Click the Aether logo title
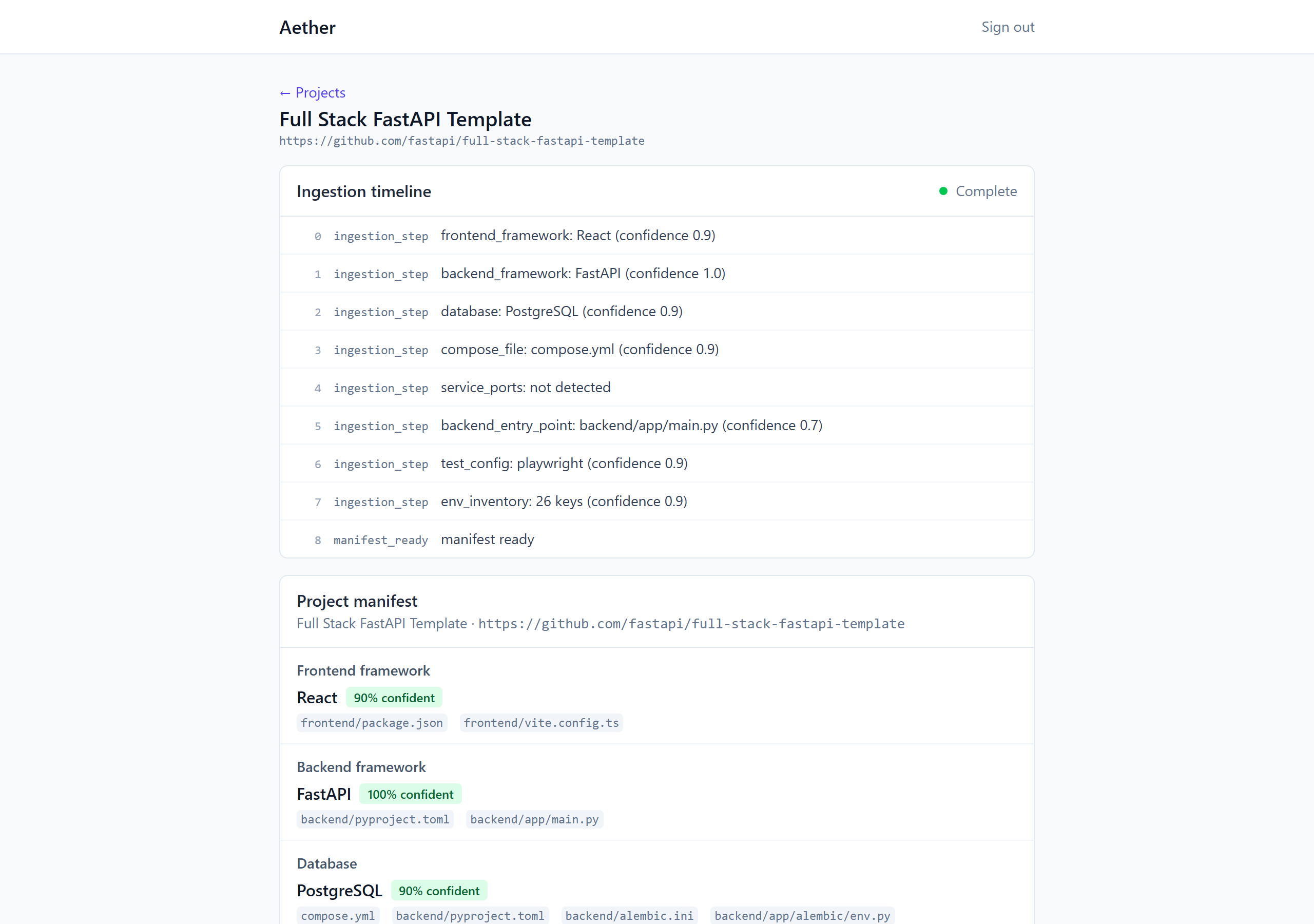This screenshot has height=924, width=1314. tap(307, 27)
